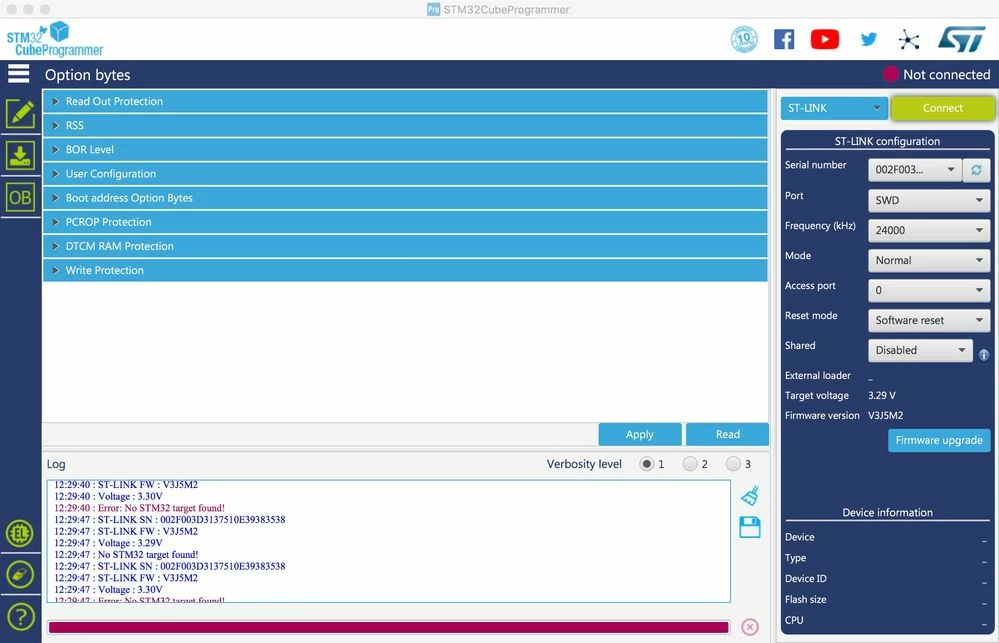Refresh the ST-LINK serial number list
Screen dimensions: 999x643
[976, 170]
